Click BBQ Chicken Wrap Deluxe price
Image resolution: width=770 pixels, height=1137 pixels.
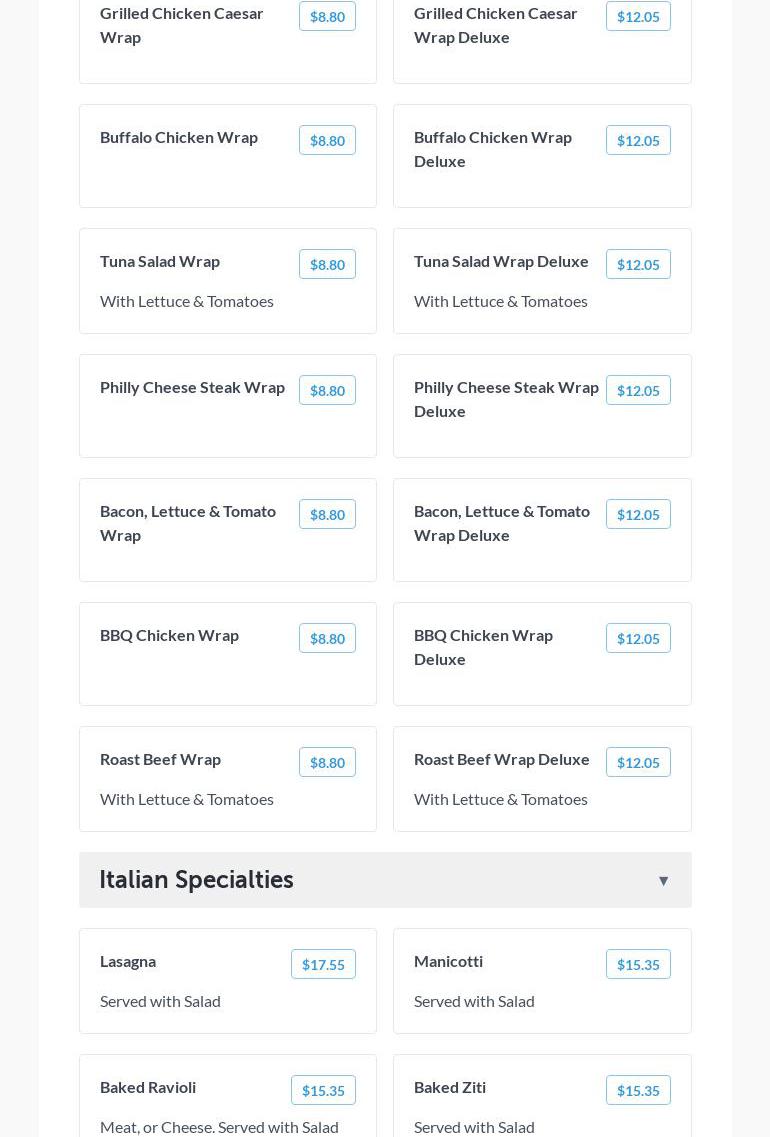(638, 639)
